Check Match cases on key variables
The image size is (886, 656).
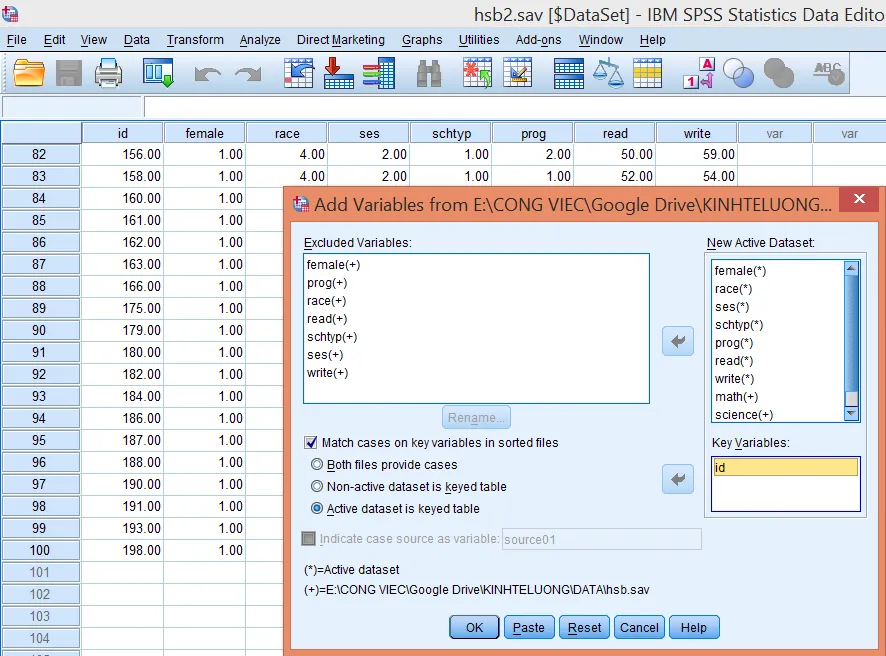pyautogui.click(x=311, y=443)
